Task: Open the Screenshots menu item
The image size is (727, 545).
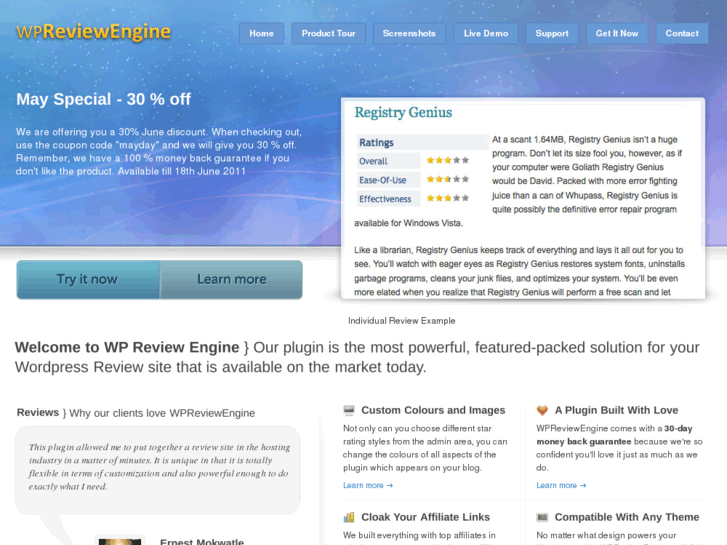Action: point(409,33)
